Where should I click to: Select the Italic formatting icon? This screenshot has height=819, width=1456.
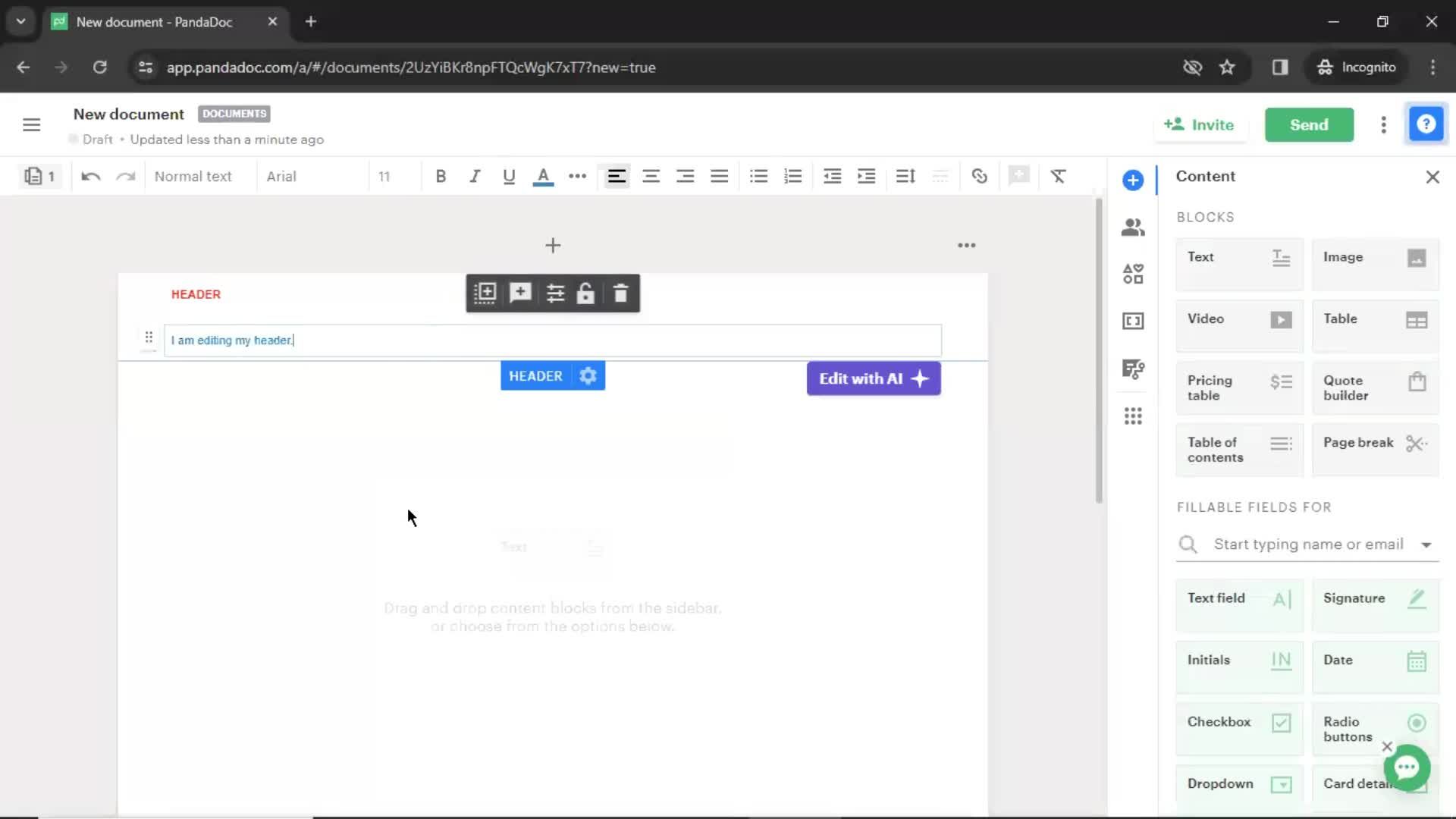tap(474, 177)
